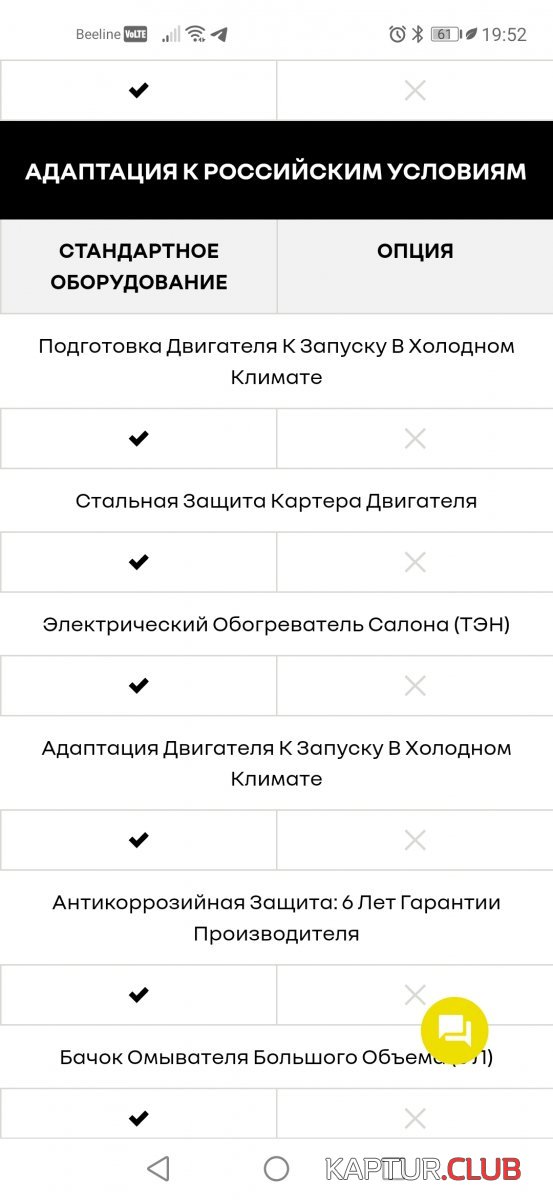This screenshot has width=553, height=1200.
Task: Click checkmark under Антикоррозийная Защита row
Action: pos(138,994)
